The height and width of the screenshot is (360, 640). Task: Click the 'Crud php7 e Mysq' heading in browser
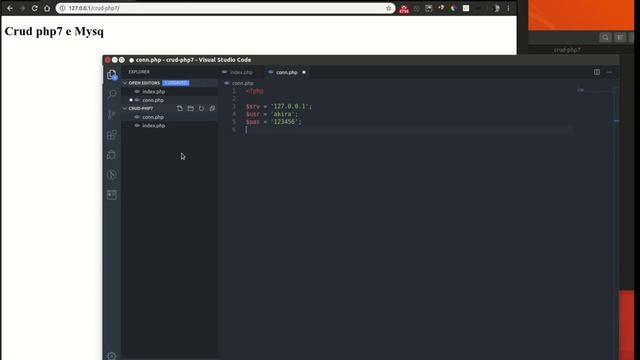click(54, 31)
